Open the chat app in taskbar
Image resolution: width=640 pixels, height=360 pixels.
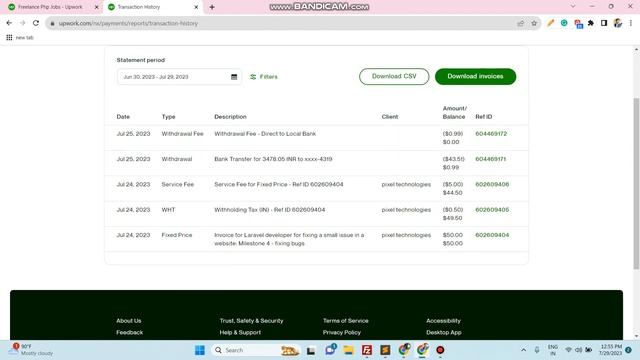click(x=330, y=350)
